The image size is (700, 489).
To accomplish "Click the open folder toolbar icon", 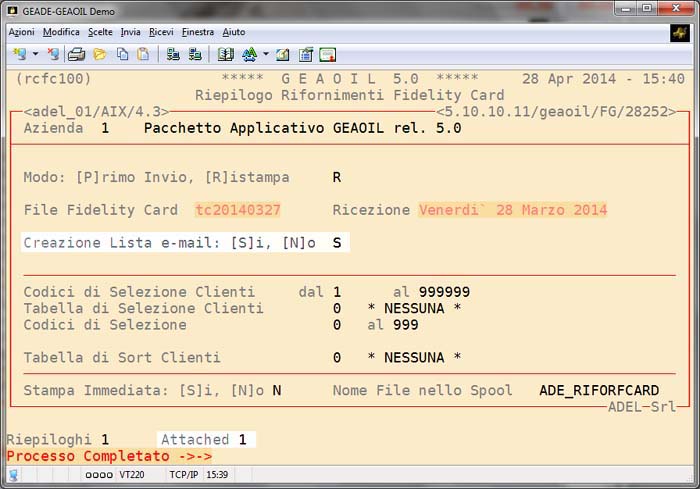I will tap(99, 54).
